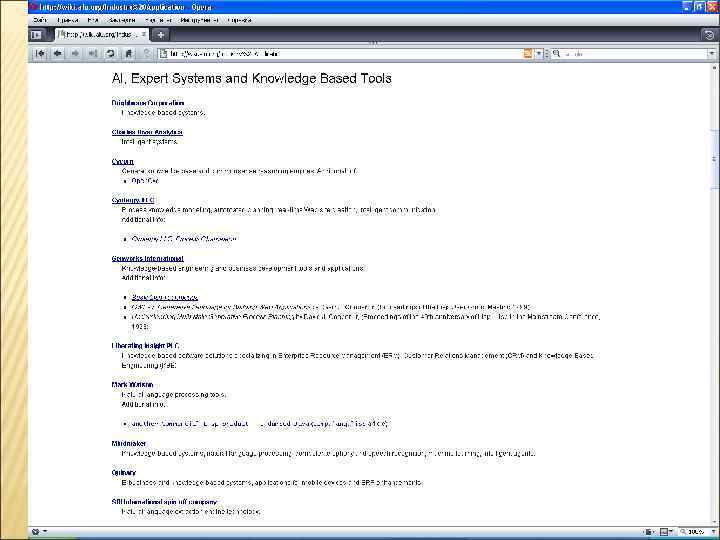Go to the home page
Viewport: 720px width, 540px height.
tap(129, 54)
